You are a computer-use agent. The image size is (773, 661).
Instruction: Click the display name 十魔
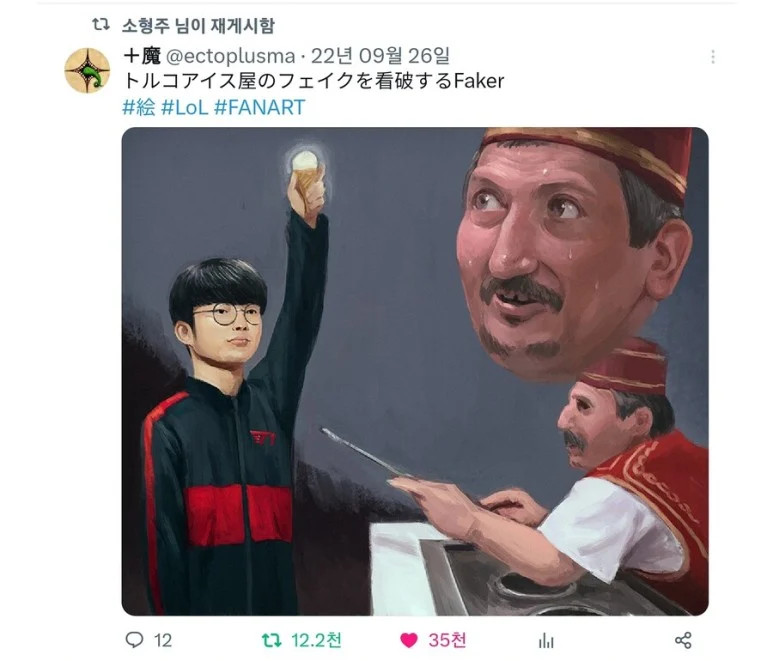coord(142,56)
